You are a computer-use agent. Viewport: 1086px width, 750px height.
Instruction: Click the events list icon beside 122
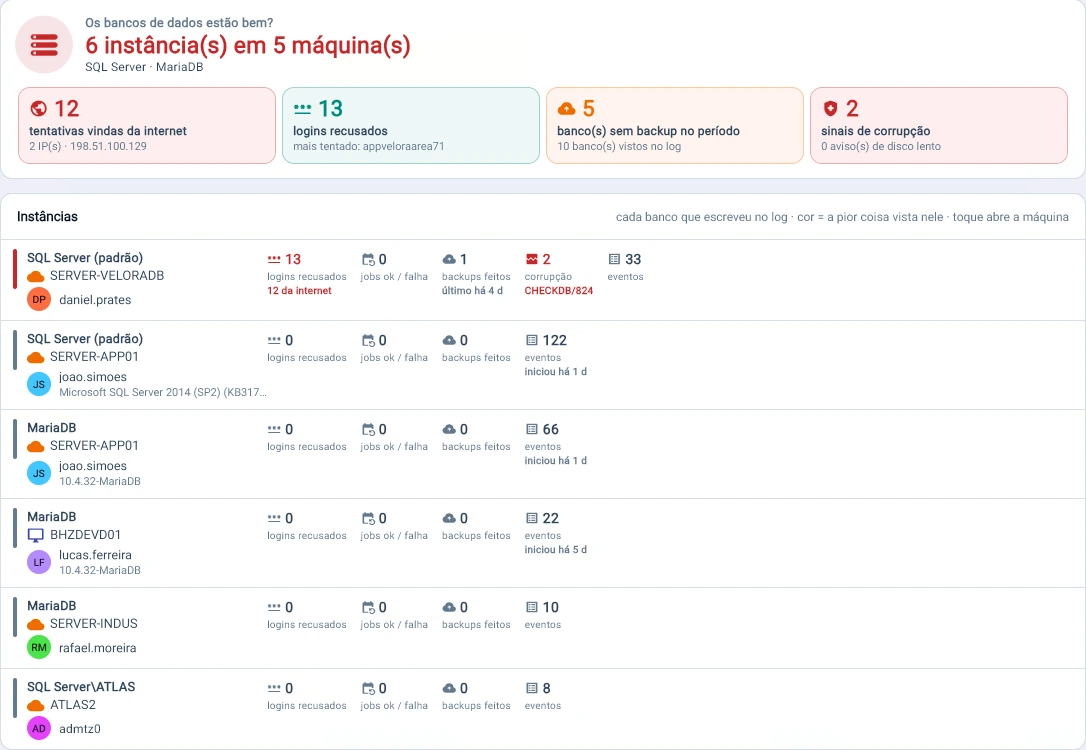531,341
